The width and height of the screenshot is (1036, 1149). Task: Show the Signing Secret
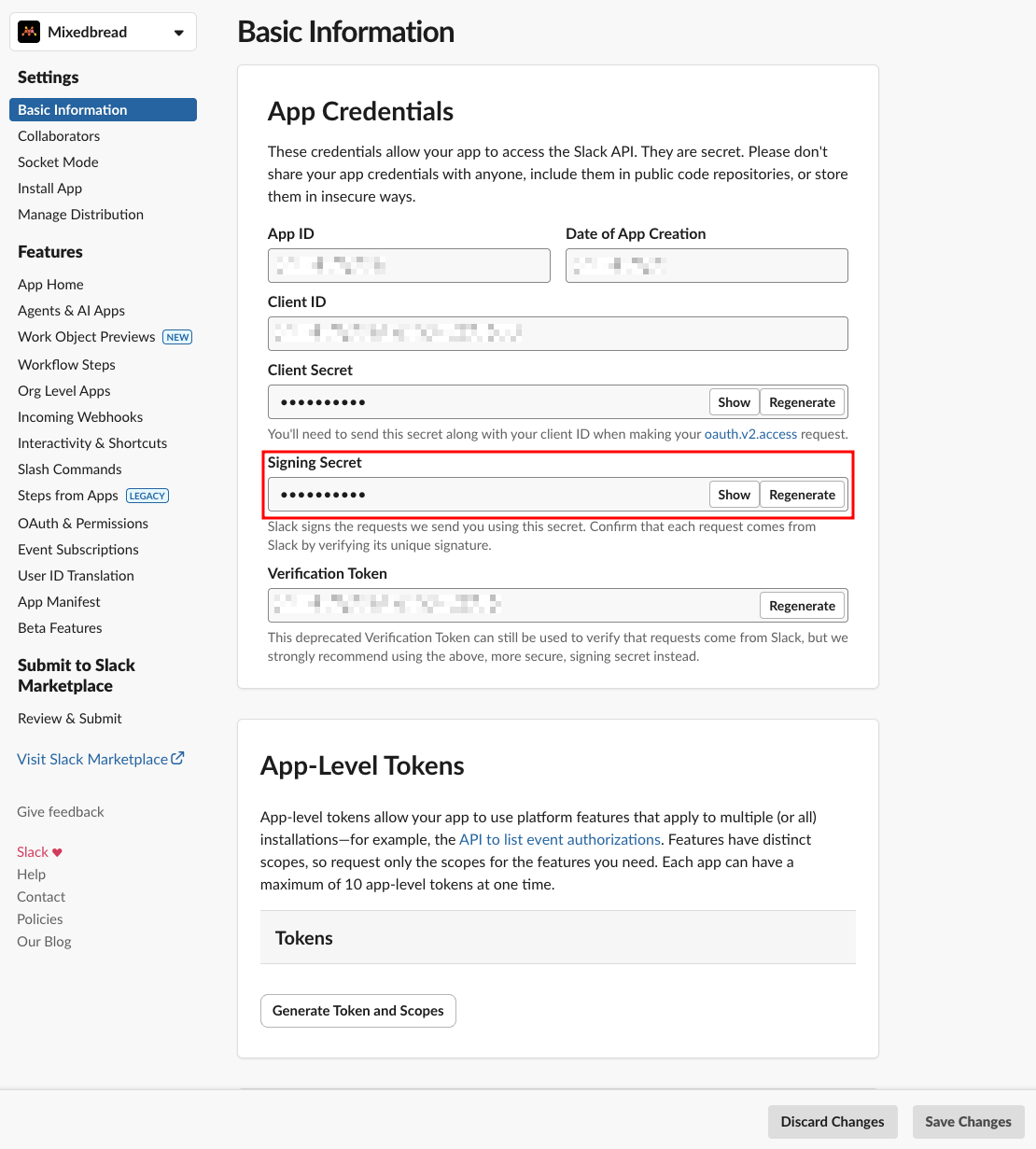734,495
